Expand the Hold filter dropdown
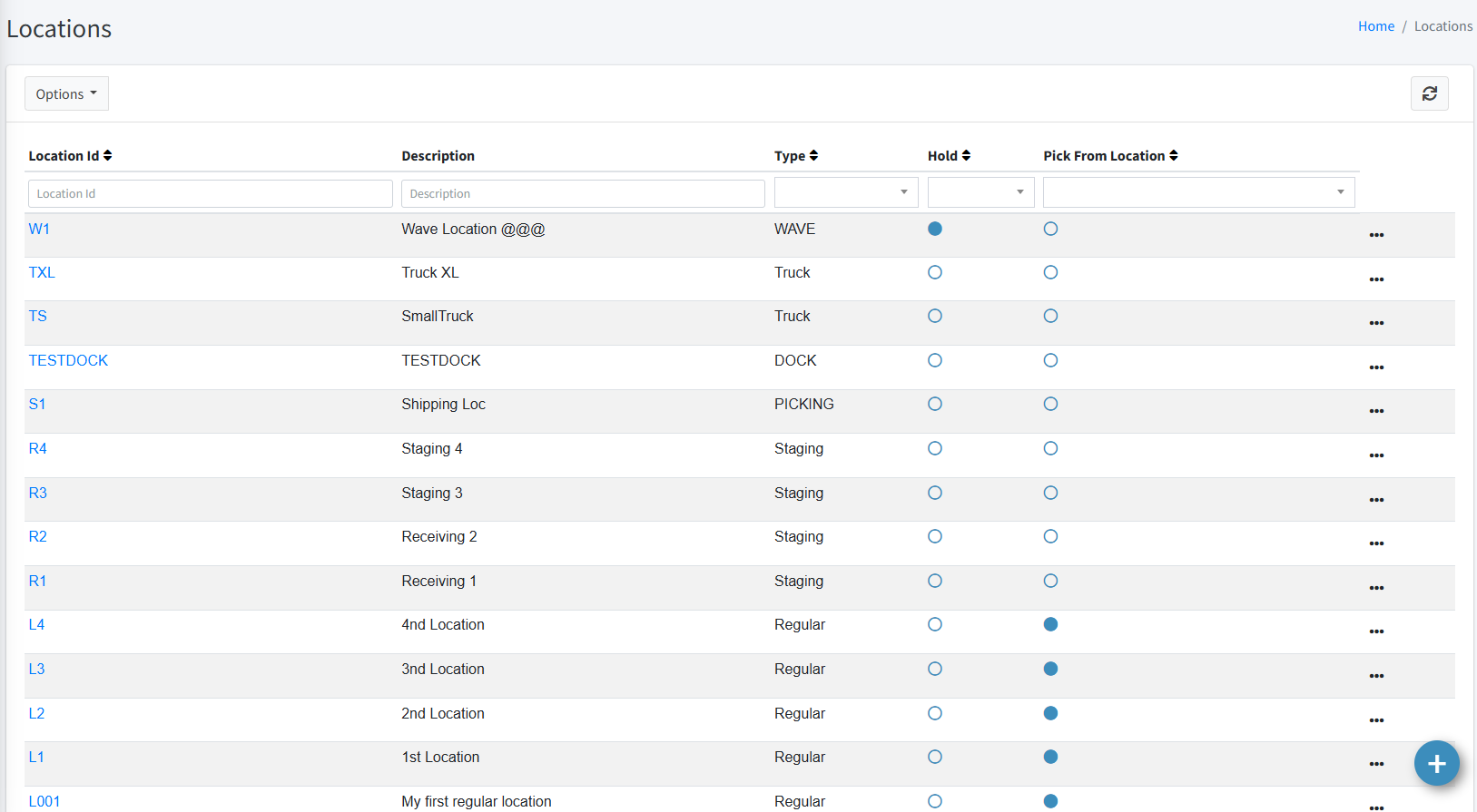 (980, 192)
